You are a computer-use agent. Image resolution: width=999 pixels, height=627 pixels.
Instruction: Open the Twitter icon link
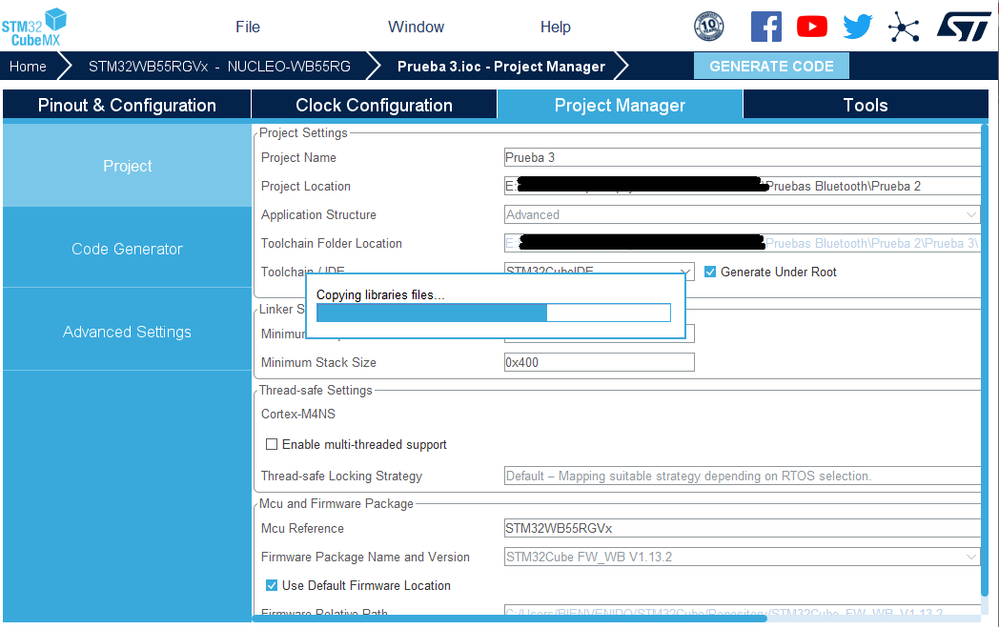pos(858,27)
